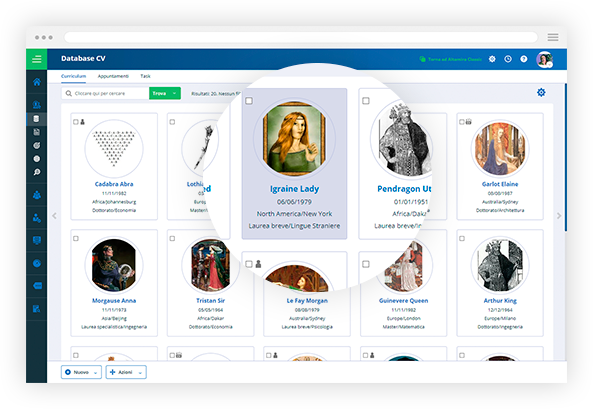
Task: Click the vertical scrollbar on the right edge
Action: point(566,157)
